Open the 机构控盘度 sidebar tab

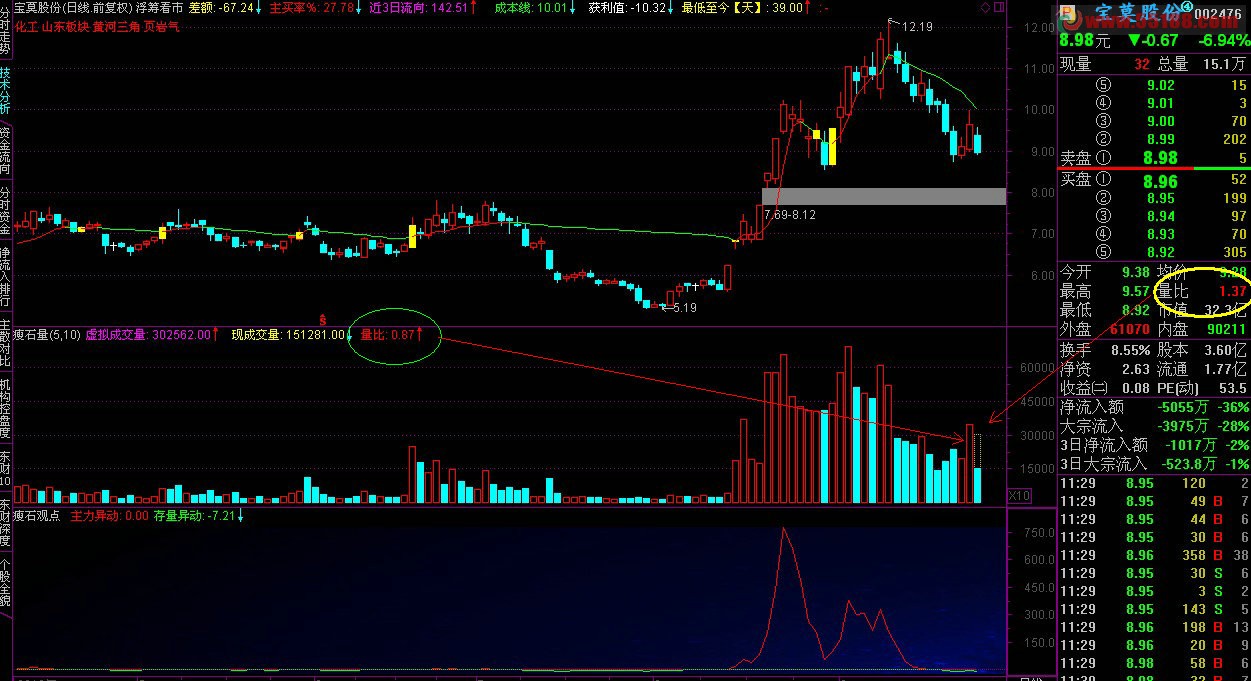pyautogui.click(x=5, y=410)
